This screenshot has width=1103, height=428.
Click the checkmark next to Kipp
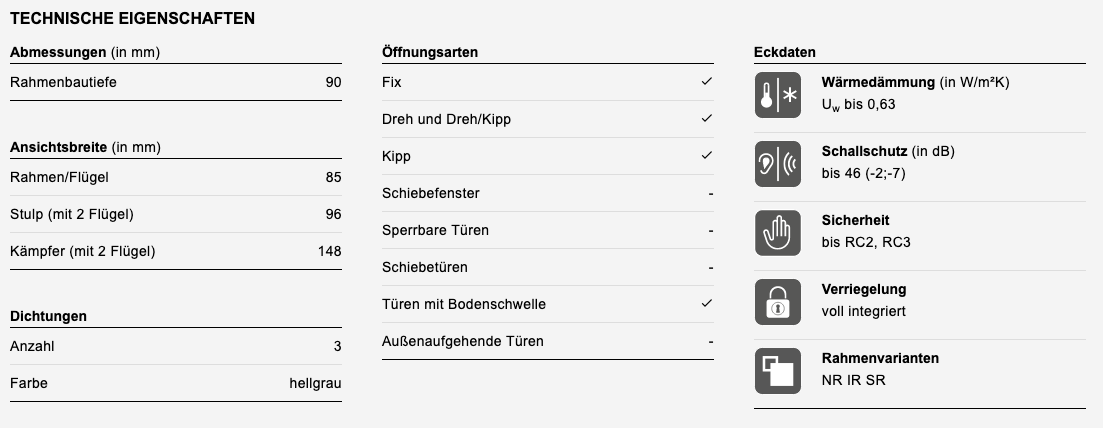pyautogui.click(x=707, y=156)
